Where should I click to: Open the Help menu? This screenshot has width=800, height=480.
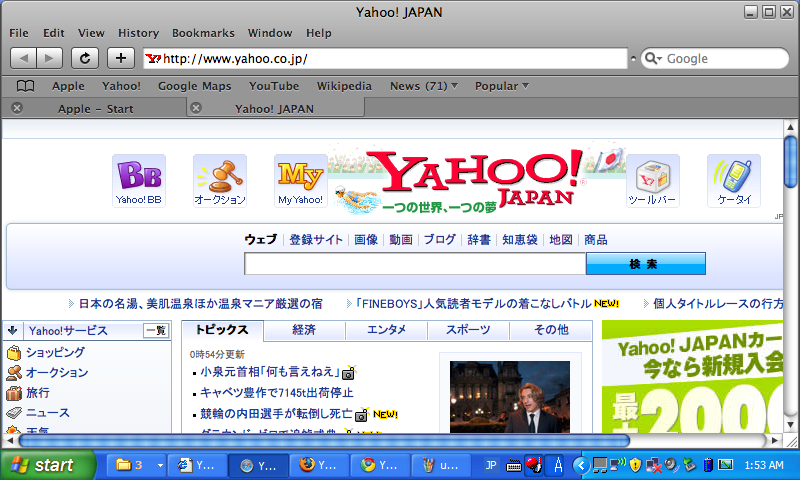click(318, 33)
